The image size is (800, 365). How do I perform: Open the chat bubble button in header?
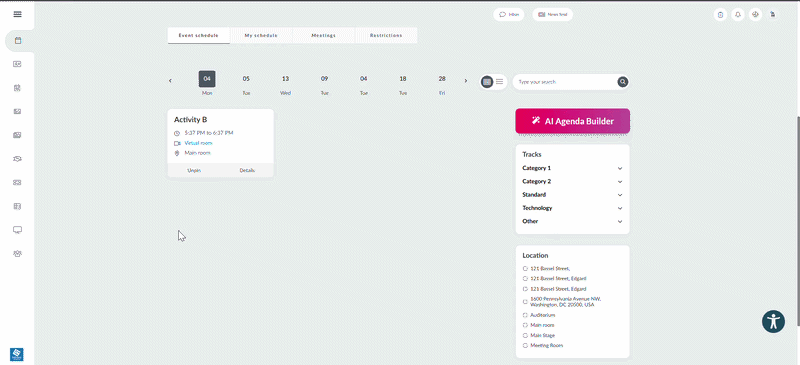point(509,15)
